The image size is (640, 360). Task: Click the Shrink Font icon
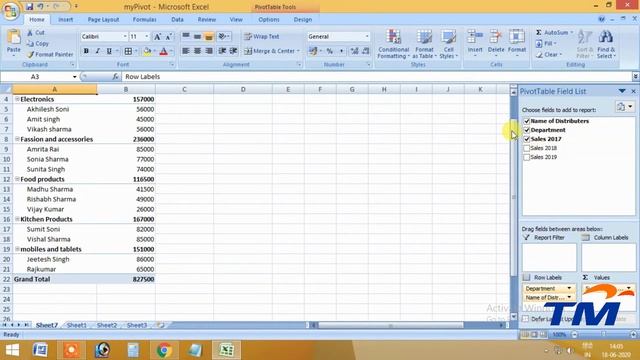[169, 37]
